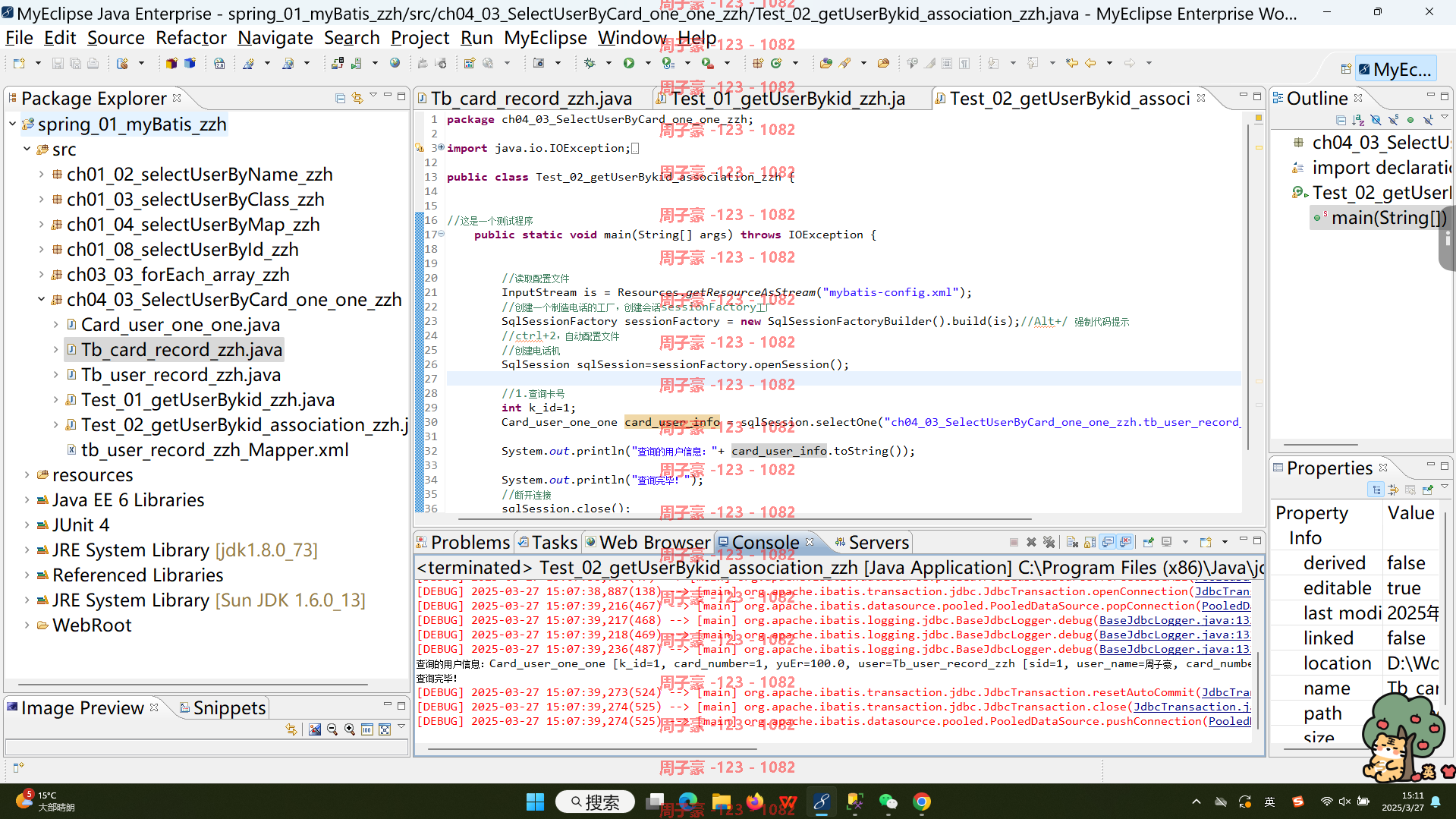This screenshot has height=819, width=1456.
Task: Click the taskbar search box
Action: coord(594,802)
